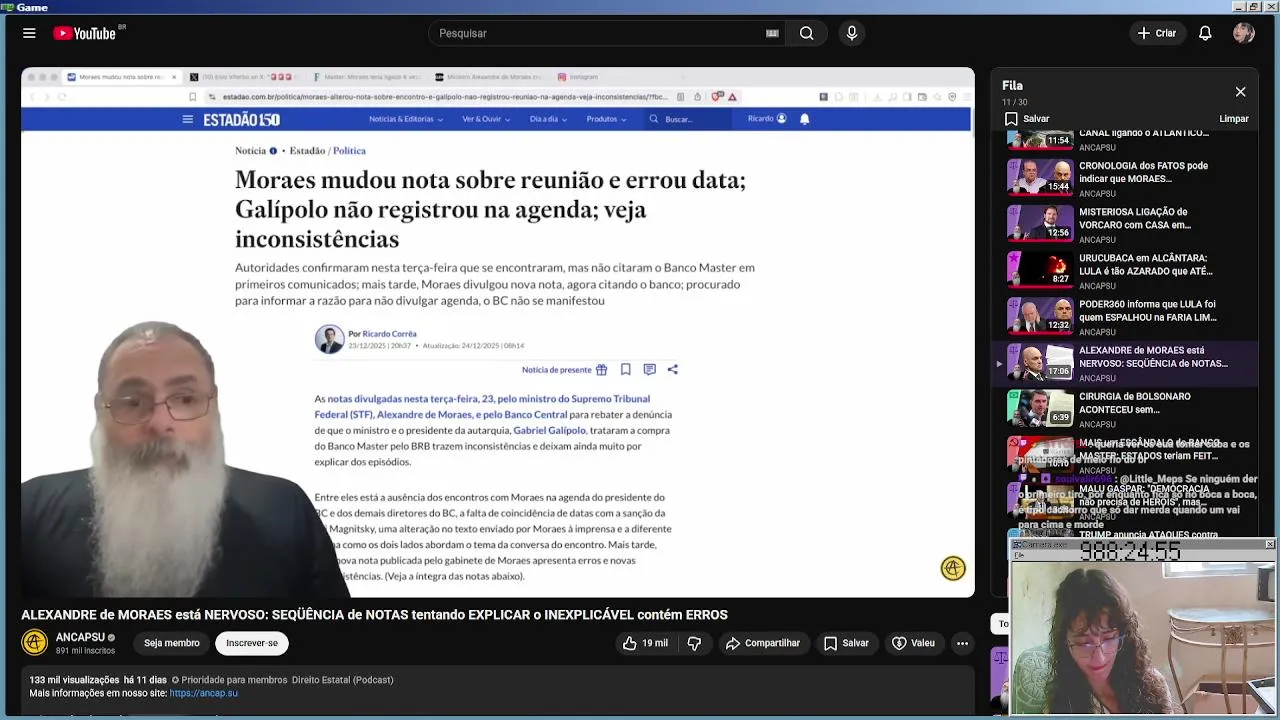The image size is (1280, 720).
Task: Open the Gabriel Galípolo link in article
Action: pyautogui.click(x=549, y=431)
